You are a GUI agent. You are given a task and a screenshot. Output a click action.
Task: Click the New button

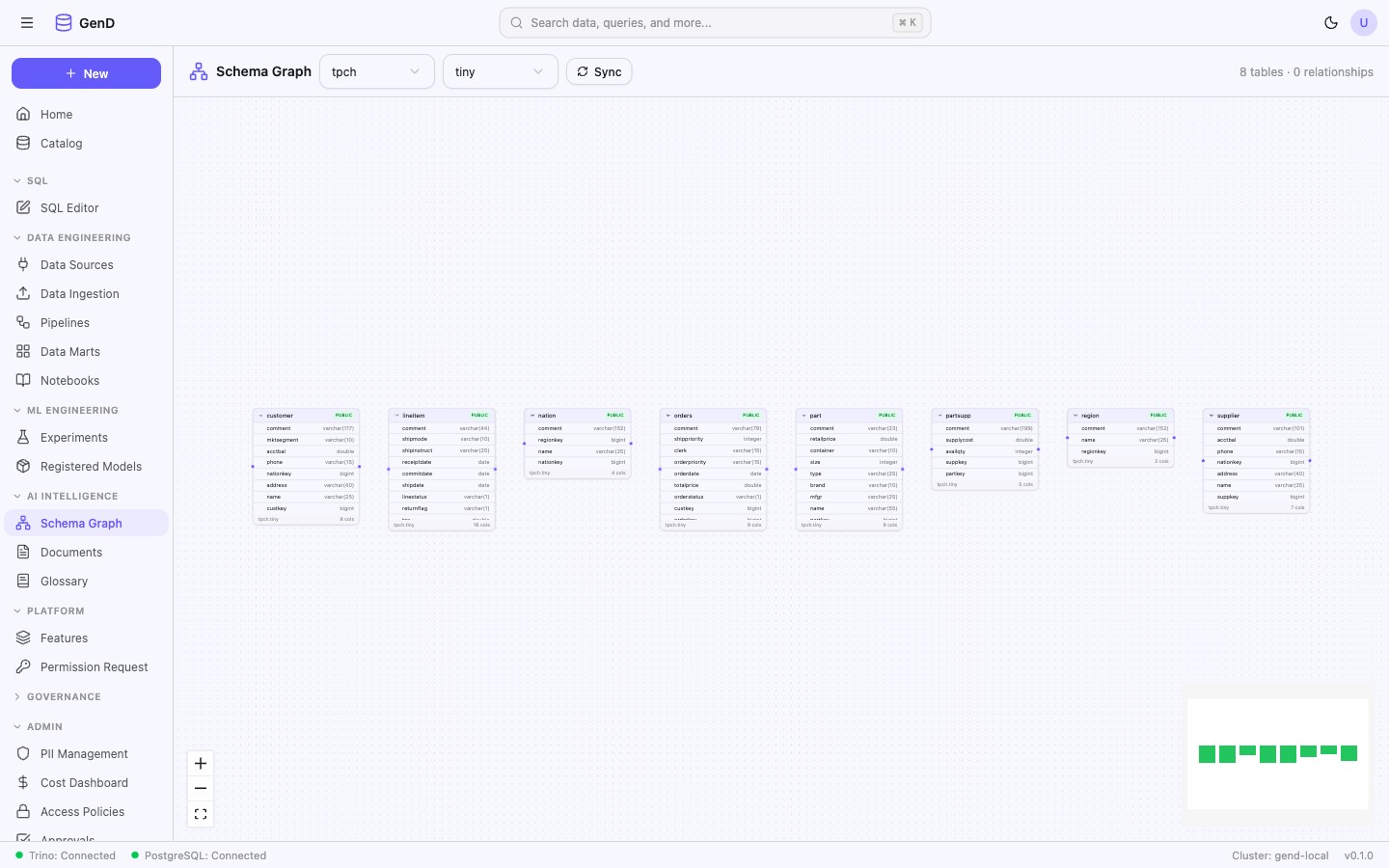point(86,73)
